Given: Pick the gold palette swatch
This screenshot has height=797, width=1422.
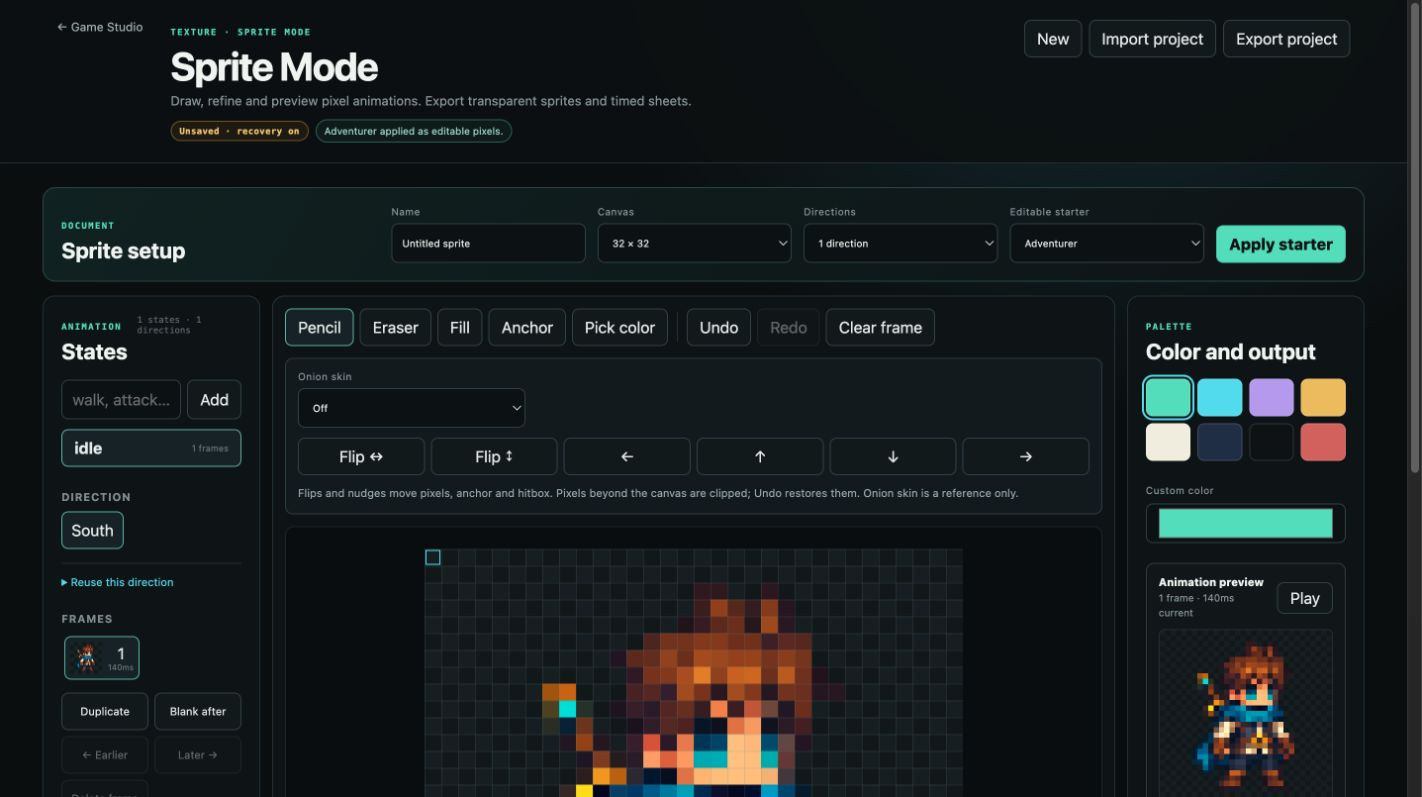Looking at the screenshot, I should (1323, 397).
